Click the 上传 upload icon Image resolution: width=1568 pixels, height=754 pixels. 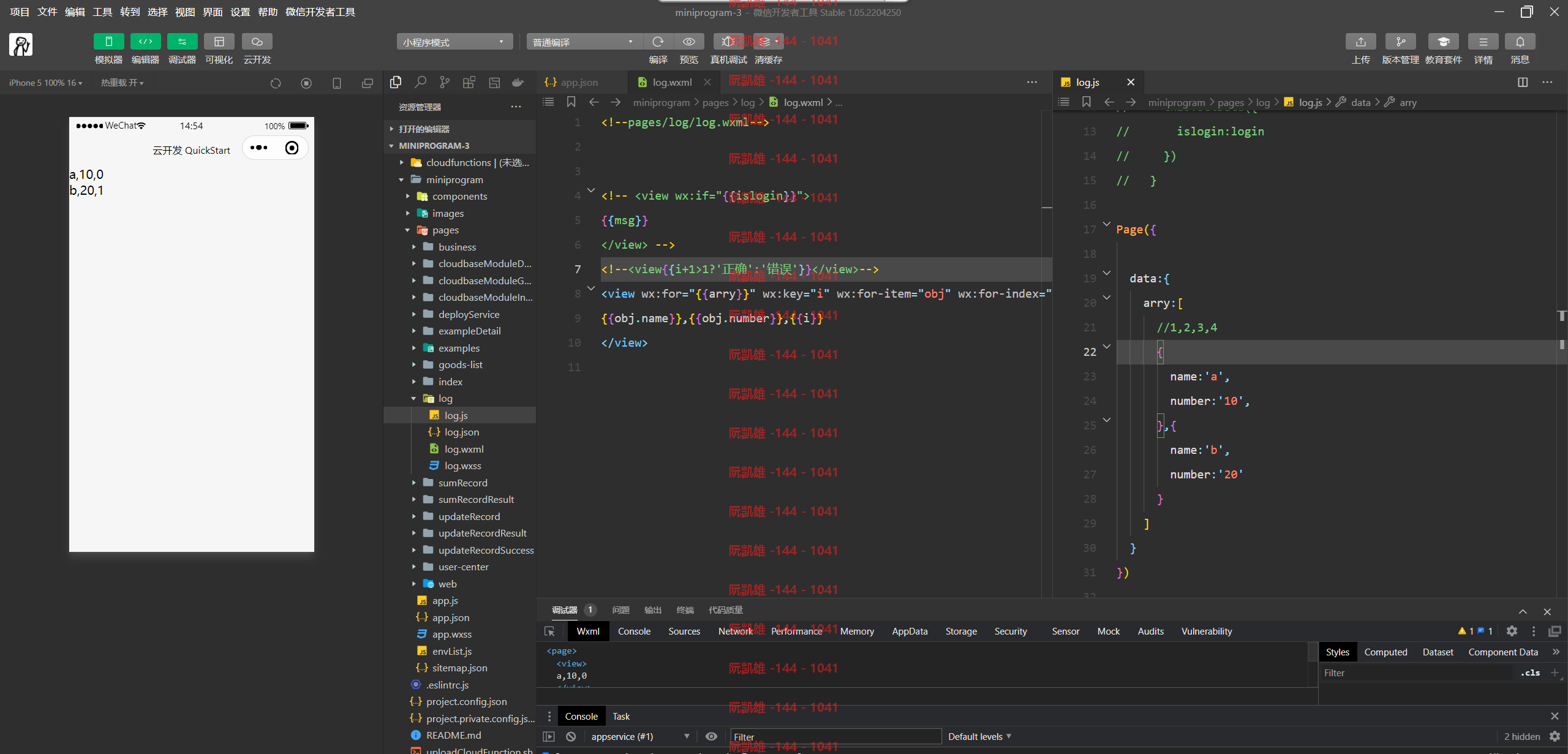(x=1360, y=42)
